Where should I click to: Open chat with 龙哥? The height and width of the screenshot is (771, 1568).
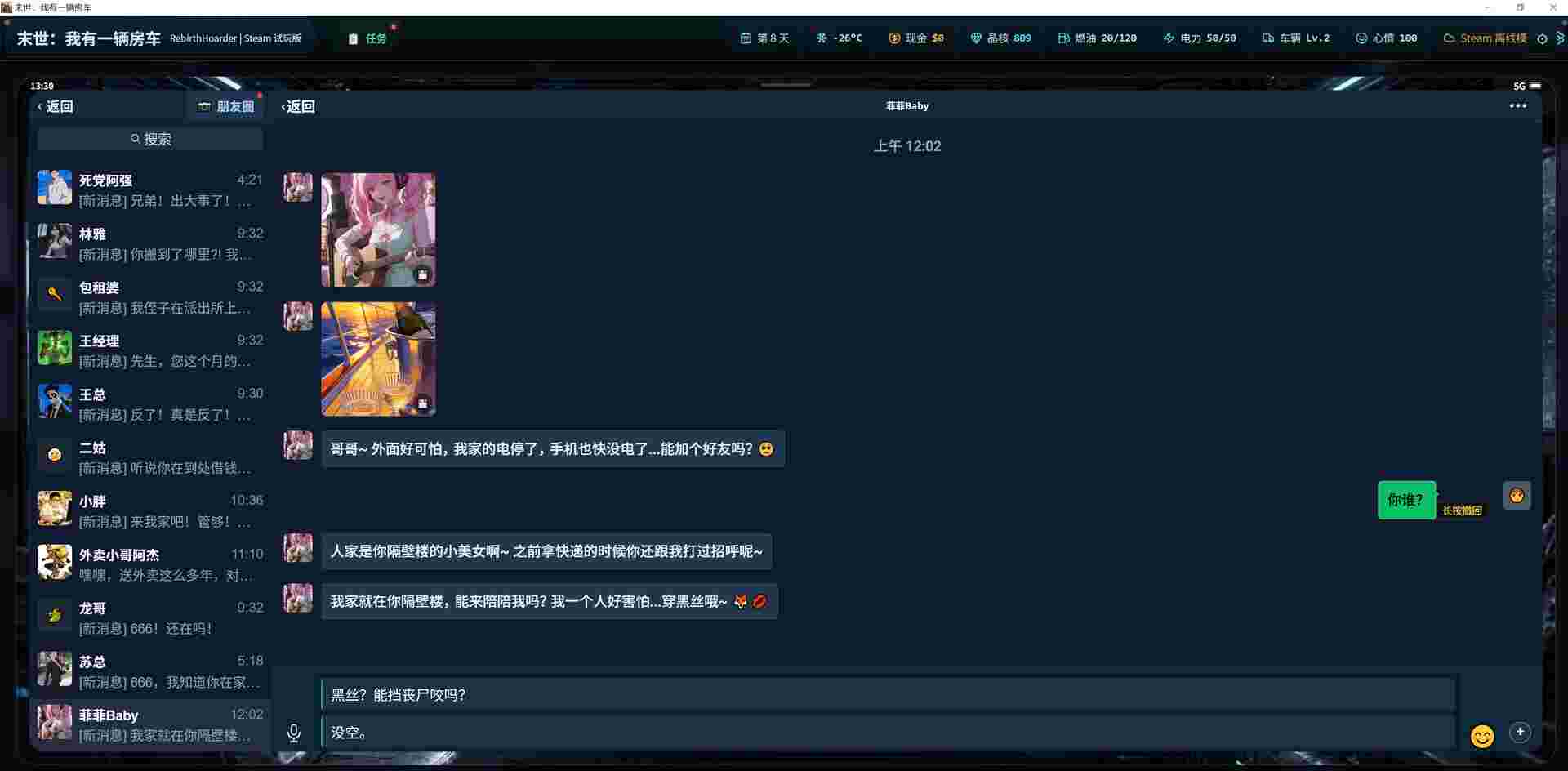[x=150, y=617]
